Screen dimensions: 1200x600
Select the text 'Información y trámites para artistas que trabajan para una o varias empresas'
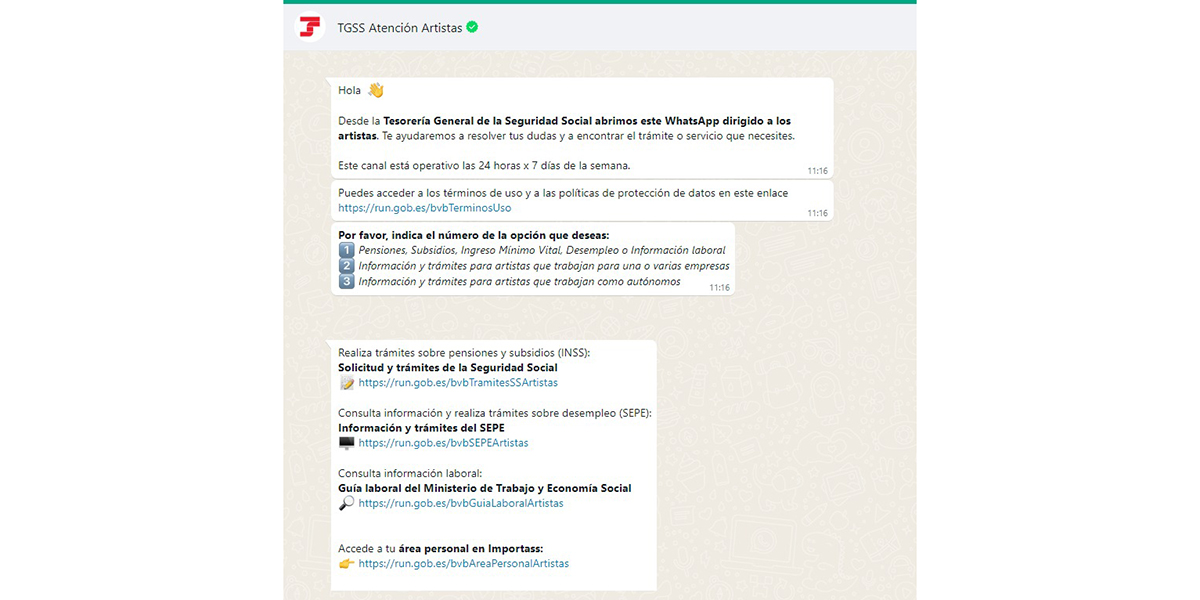(x=544, y=266)
